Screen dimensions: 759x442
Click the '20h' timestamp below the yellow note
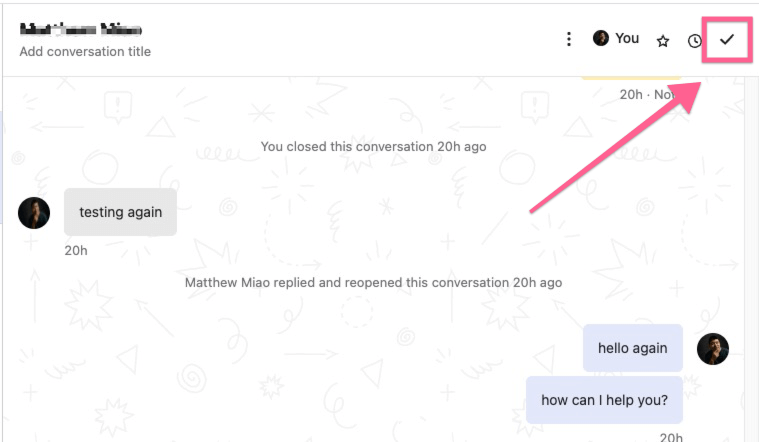631,95
